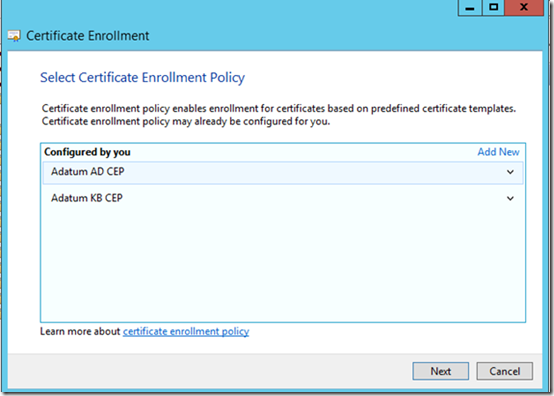554x396 pixels.
Task: Close the Certificate Enrollment dialog
Action: tap(524, 8)
